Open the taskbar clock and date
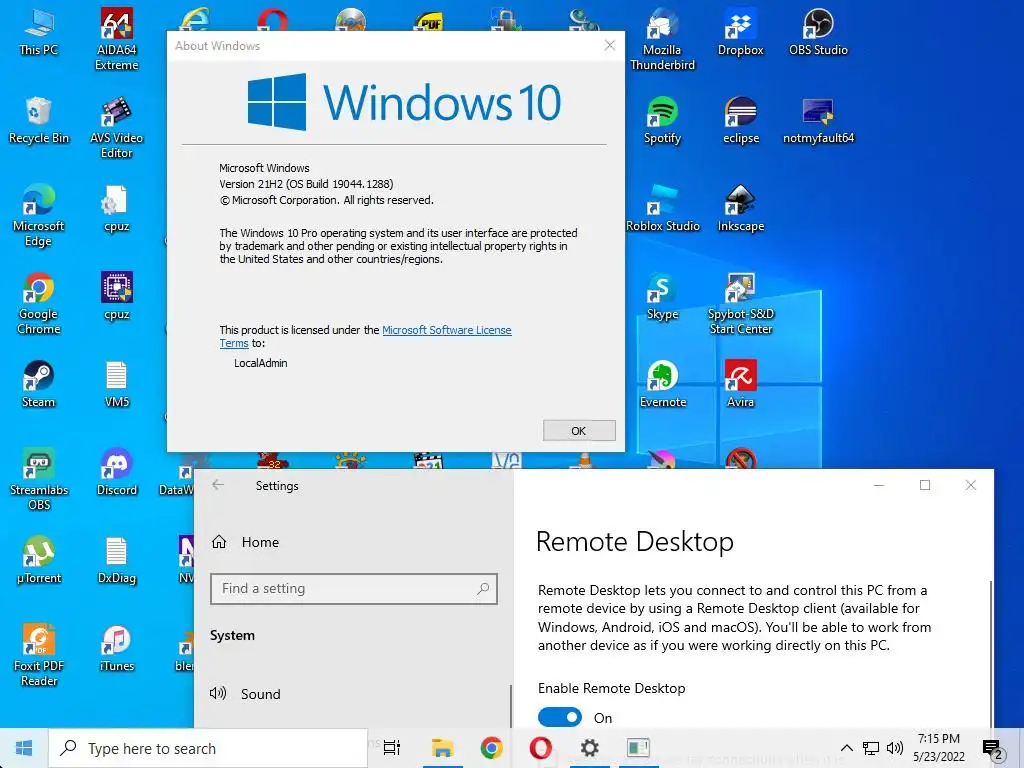Viewport: 1024px width, 768px height. (938, 748)
